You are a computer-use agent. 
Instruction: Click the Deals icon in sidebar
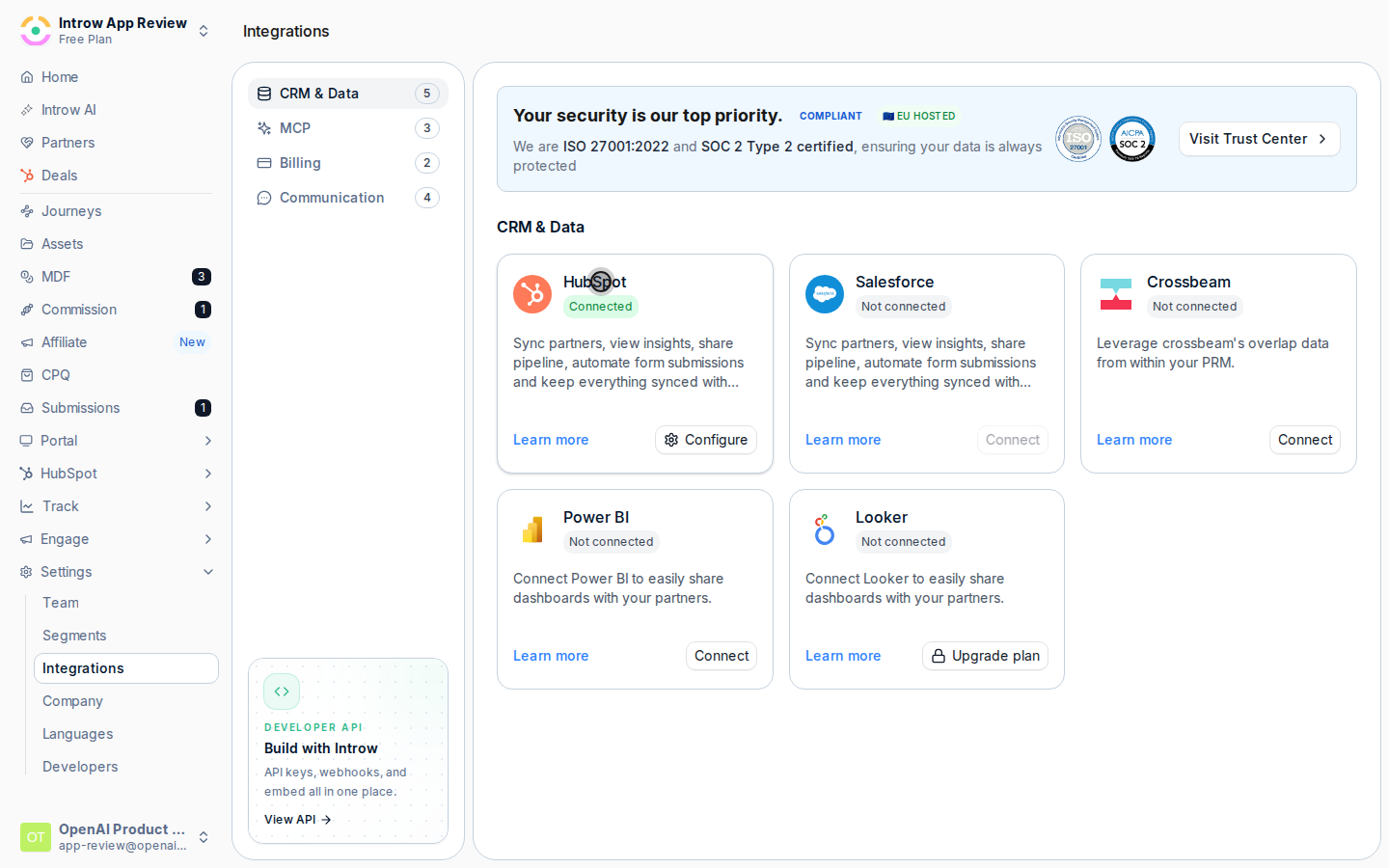(27, 176)
